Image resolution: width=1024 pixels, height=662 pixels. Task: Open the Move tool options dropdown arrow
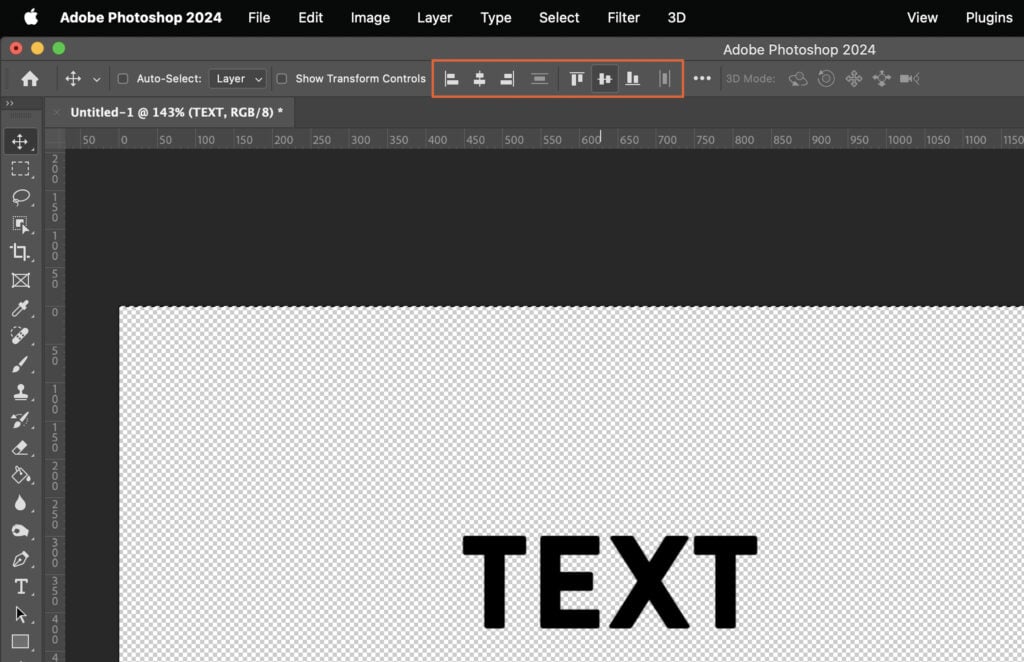point(98,78)
